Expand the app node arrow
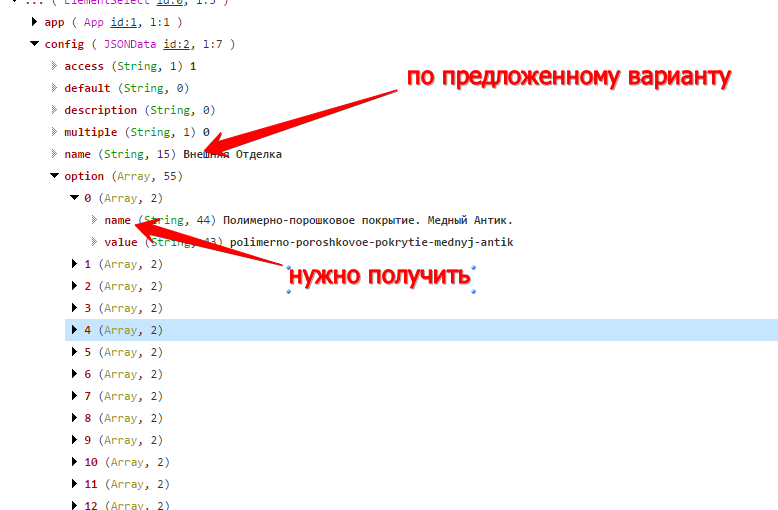 (34, 21)
